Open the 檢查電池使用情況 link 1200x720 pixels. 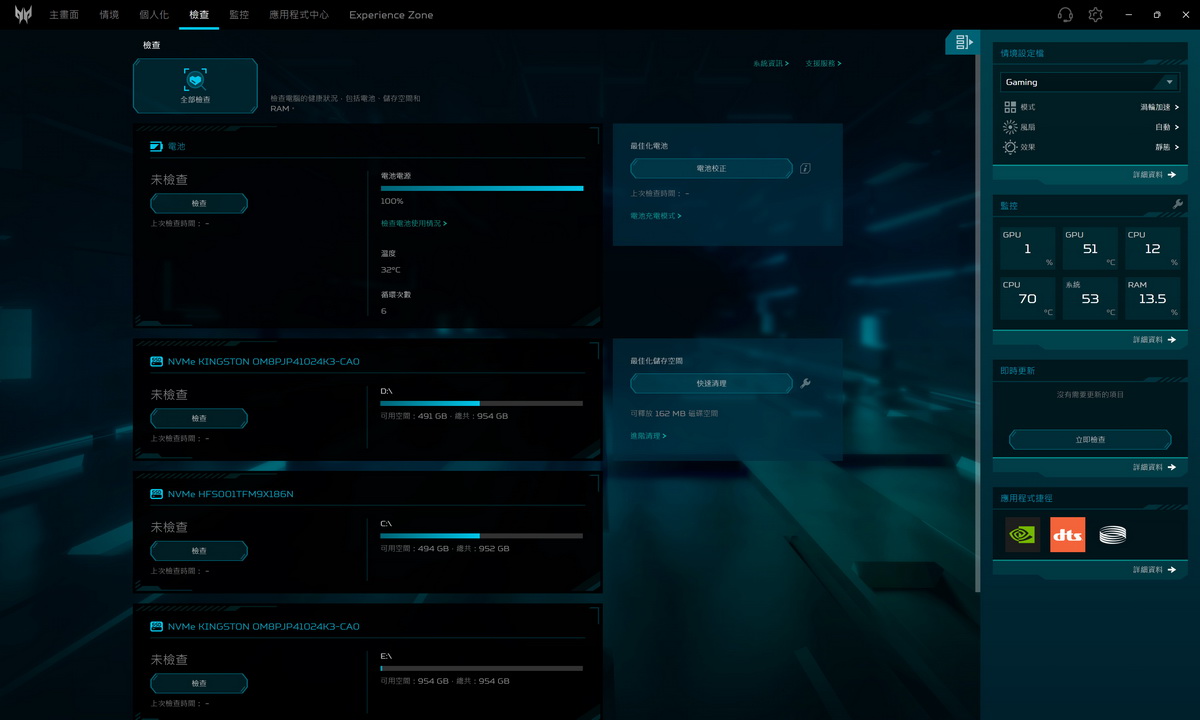414,224
